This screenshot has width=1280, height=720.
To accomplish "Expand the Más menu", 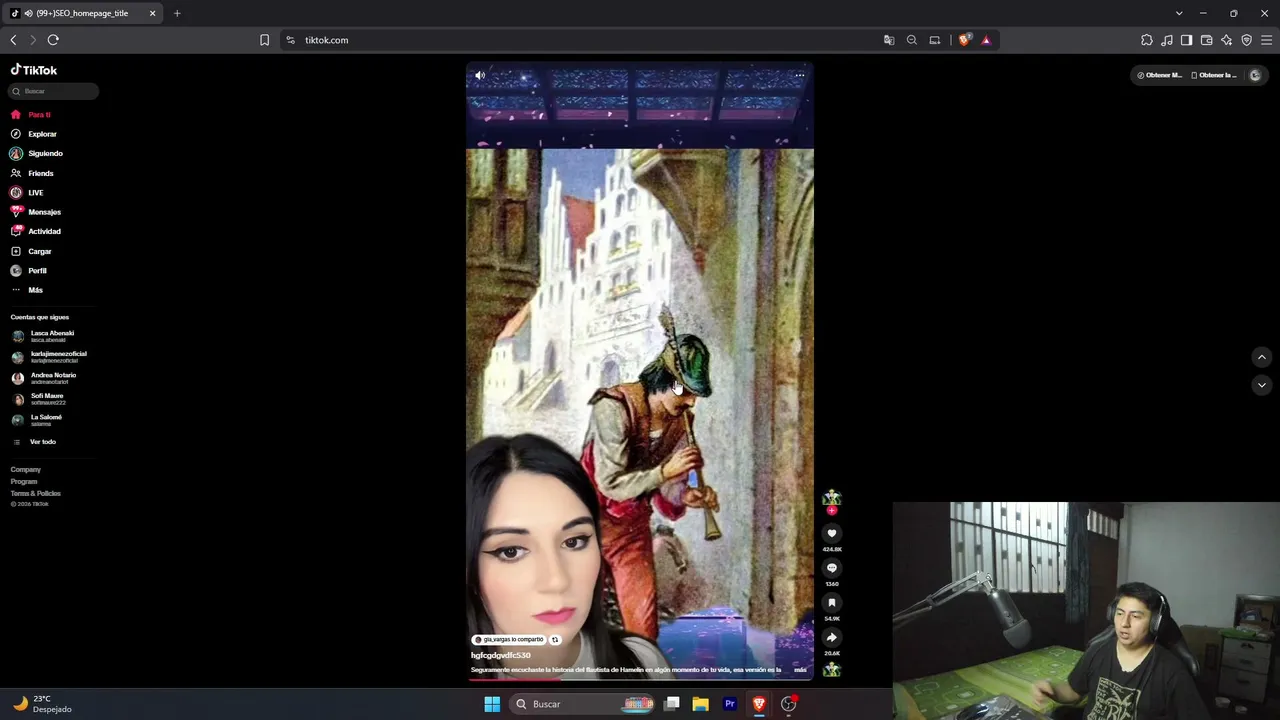I will [x=35, y=290].
